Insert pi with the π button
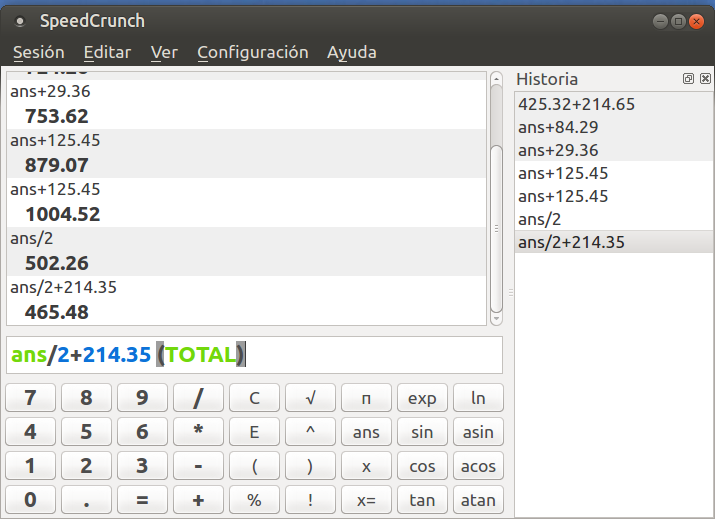The width and height of the screenshot is (715, 519). [x=366, y=398]
